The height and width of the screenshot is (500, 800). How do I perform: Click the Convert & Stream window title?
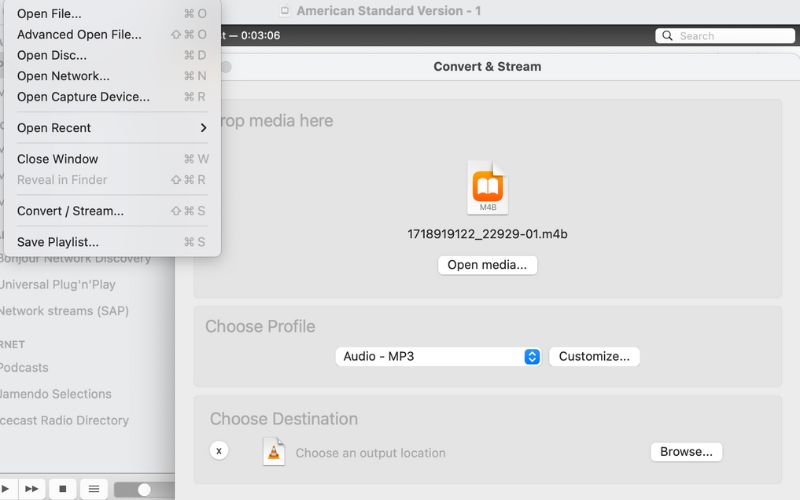487,67
